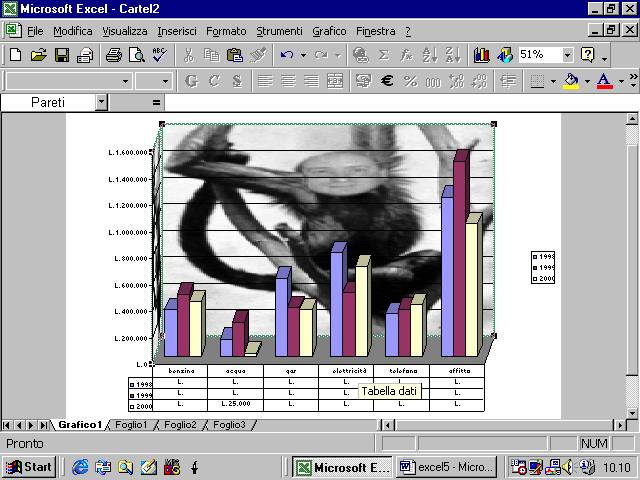The width and height of the screenshot is (640, 480).
Task: Click the fill color paint bucket
Action: pos(571,81)
